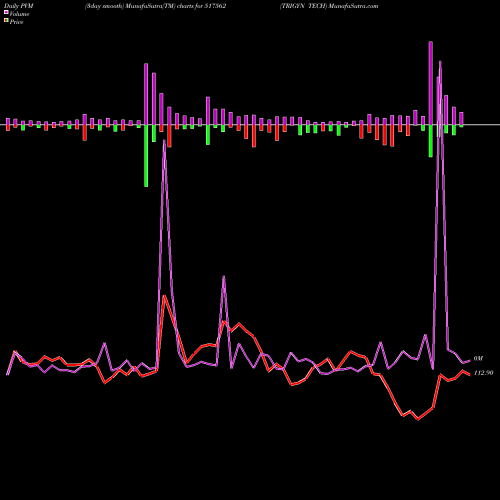Click the longest green bar below the axis
The width and height of the screenshot is (500, 500).
146,156
